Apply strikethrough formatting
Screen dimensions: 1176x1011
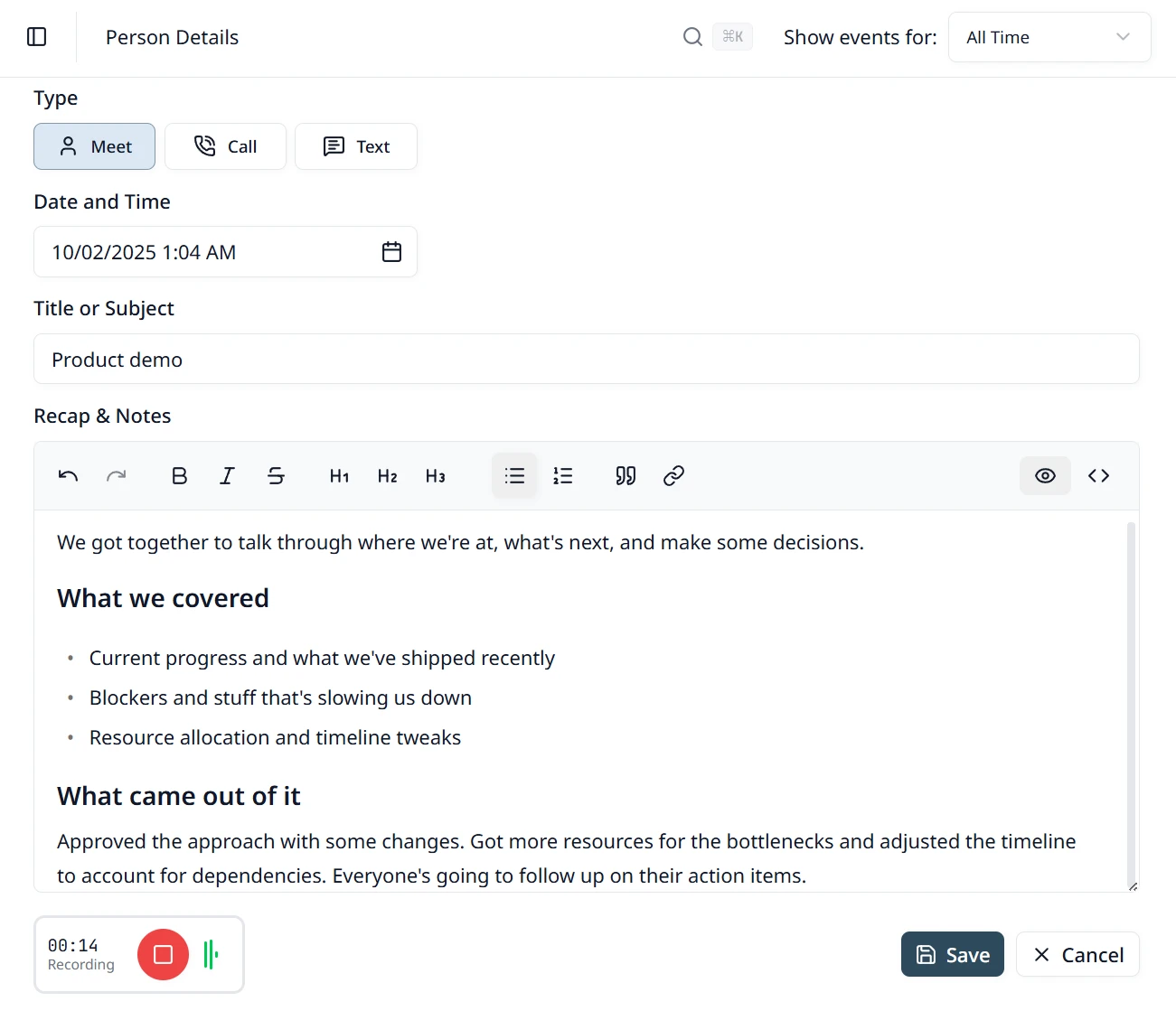[276, 476]
